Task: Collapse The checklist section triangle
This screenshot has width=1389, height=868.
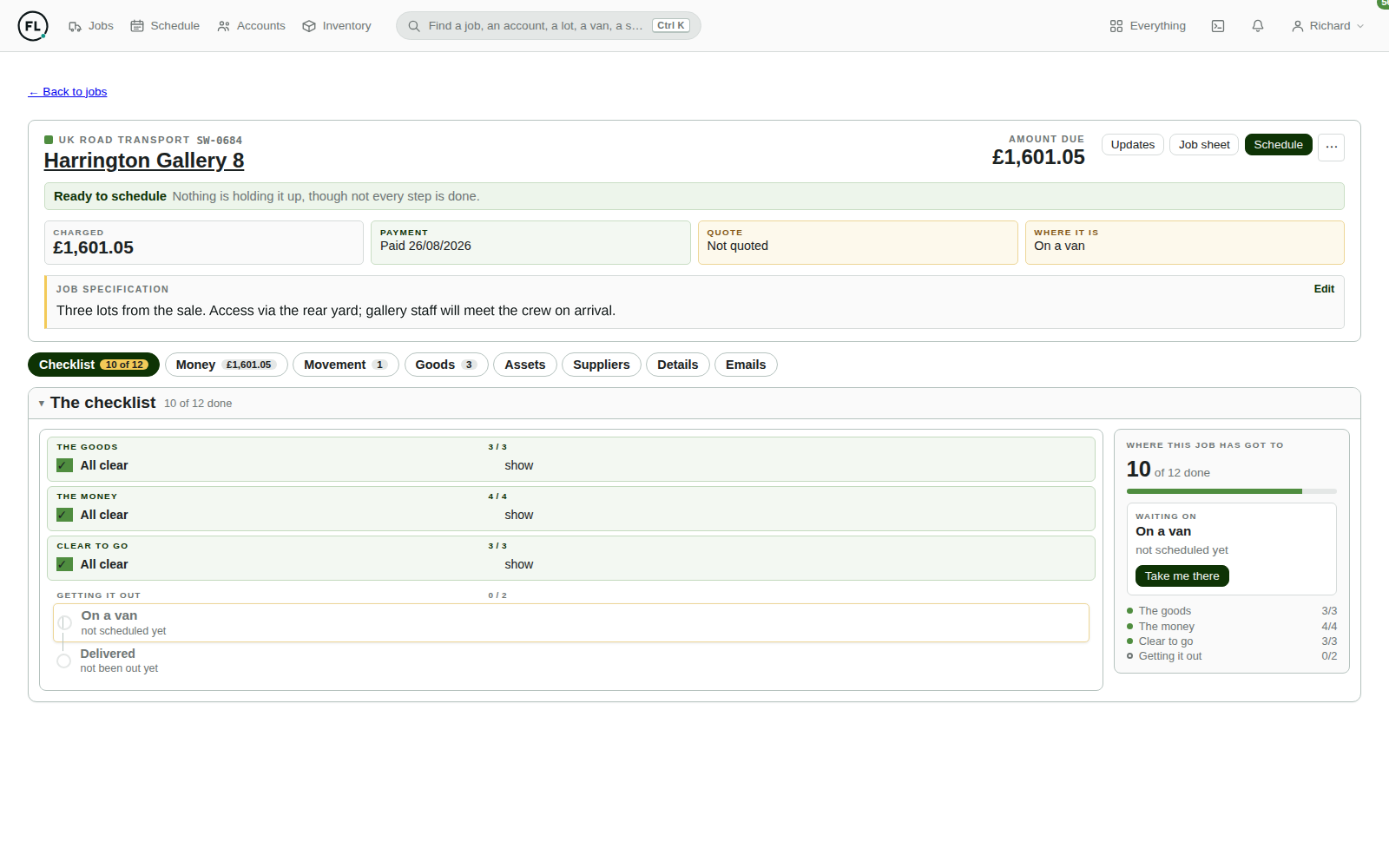Action: click(42, 404)
